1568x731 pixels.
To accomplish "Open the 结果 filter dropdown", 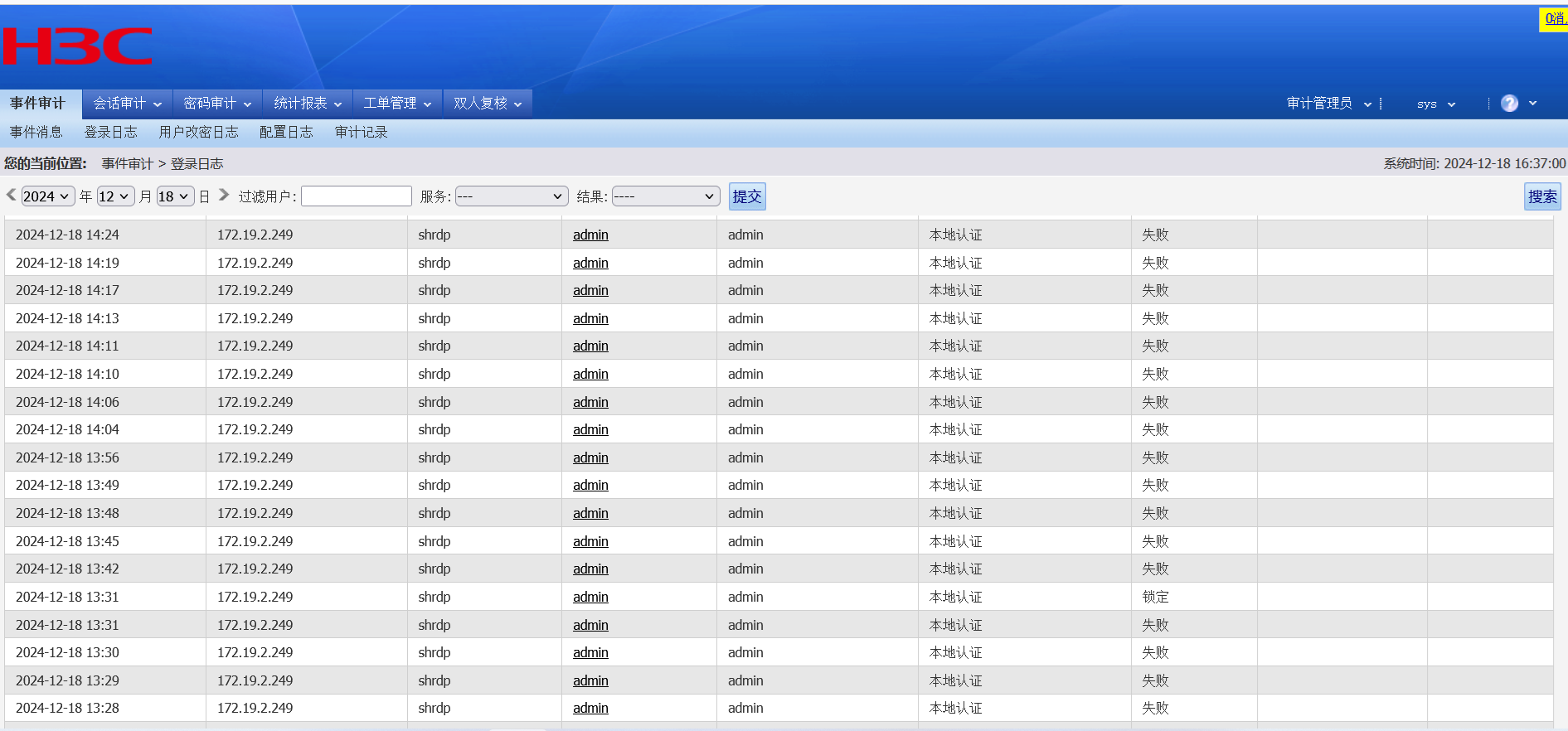I will coord(665,196).
